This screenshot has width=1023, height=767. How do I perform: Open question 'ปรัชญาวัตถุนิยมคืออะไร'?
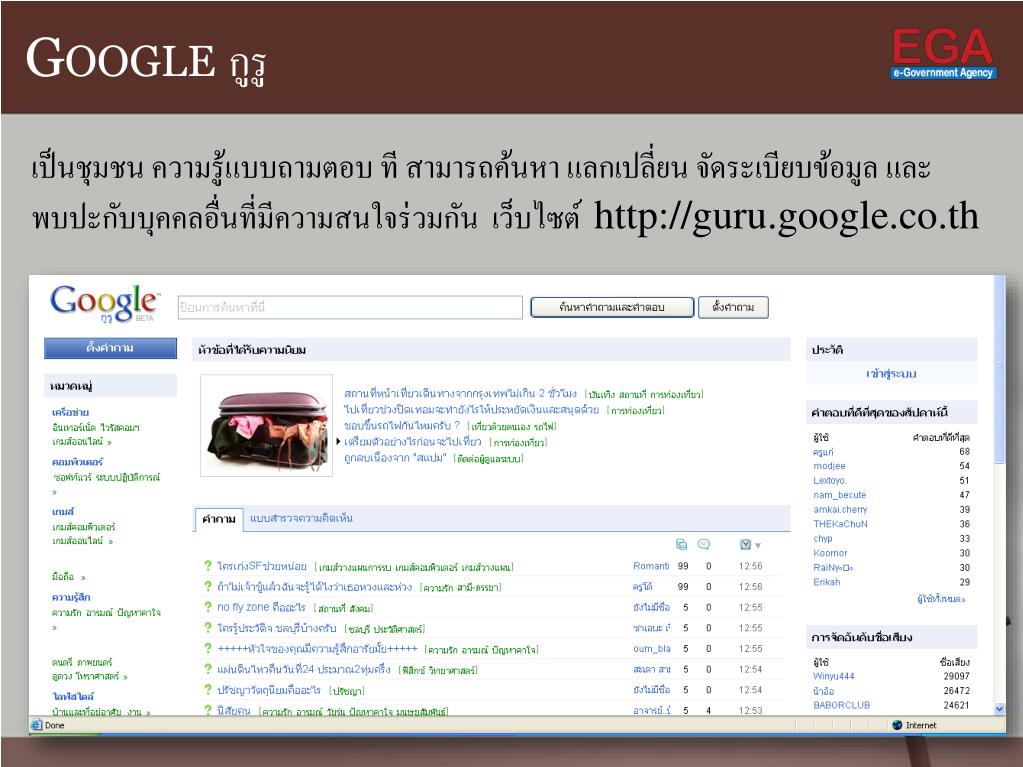[269, 689]
